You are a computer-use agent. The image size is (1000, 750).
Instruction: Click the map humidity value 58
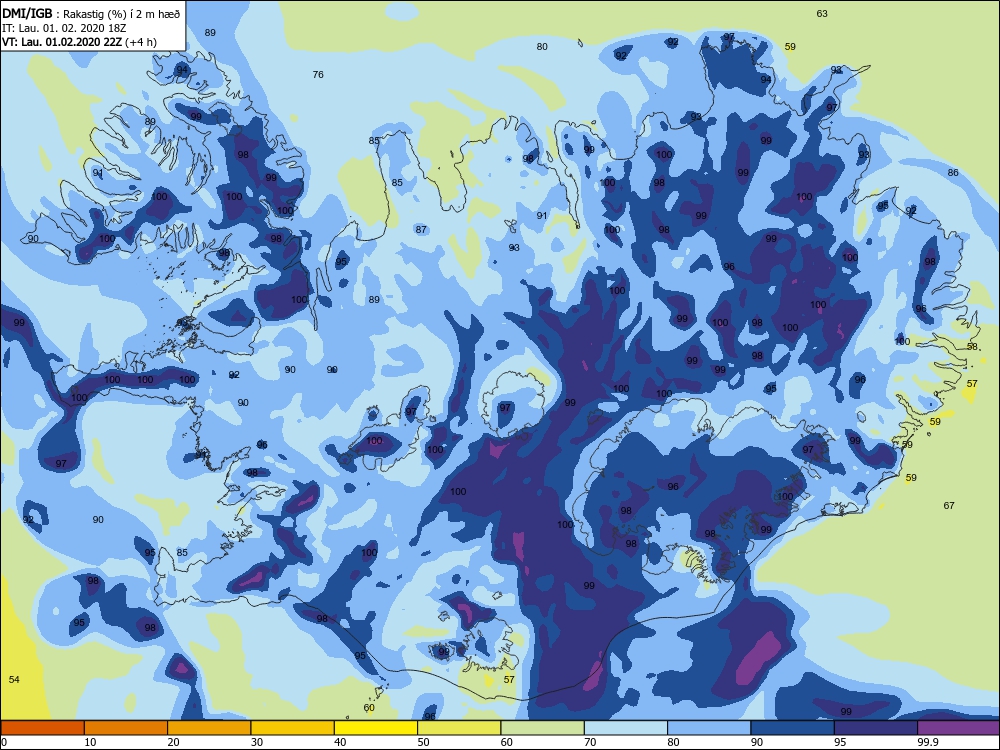[x=972, y=346]
